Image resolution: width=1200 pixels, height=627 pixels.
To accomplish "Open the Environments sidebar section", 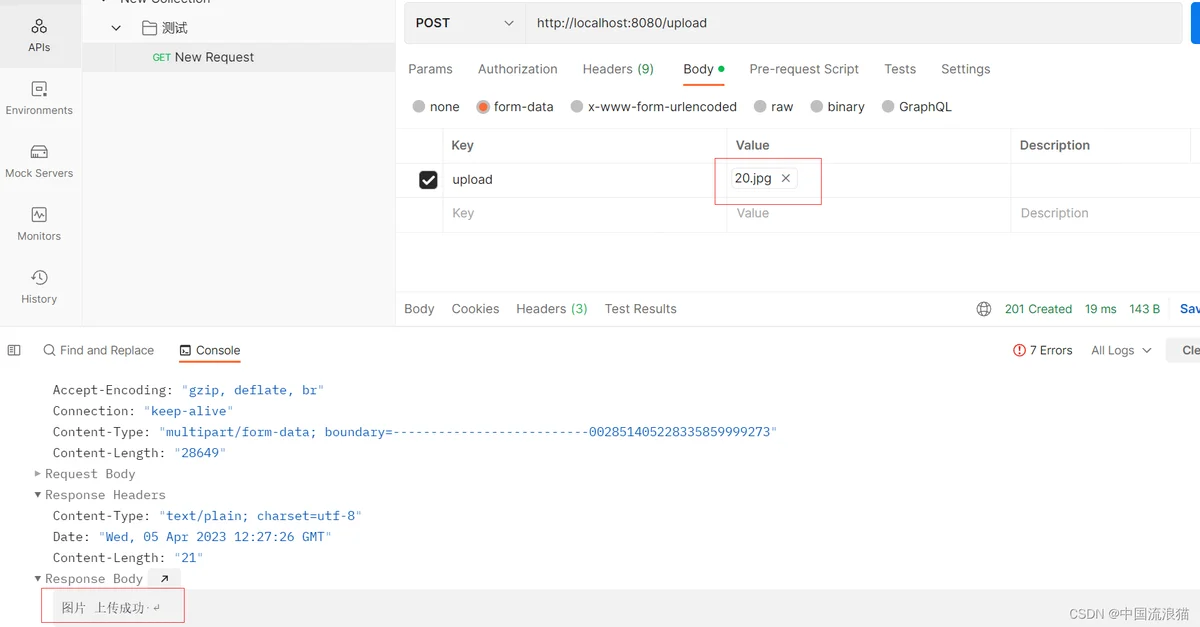I will point(39,98).
